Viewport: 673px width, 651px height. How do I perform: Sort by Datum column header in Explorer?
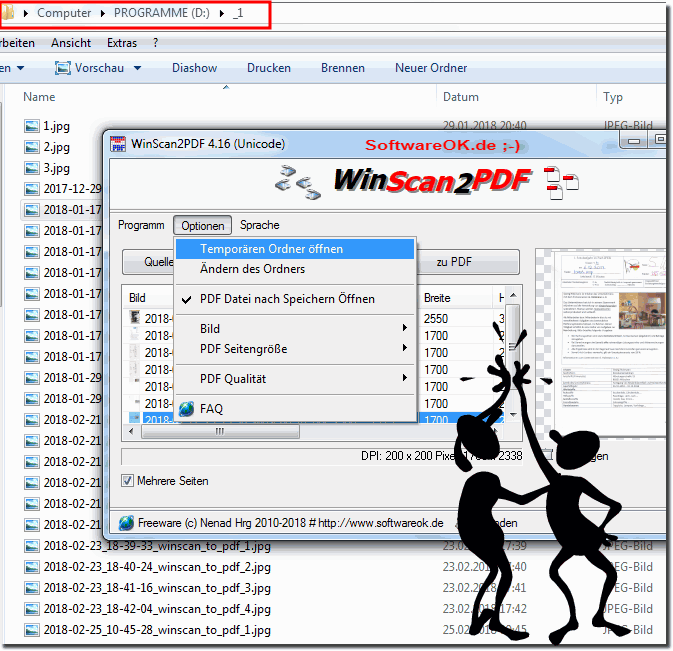click(x=461, y=97)
